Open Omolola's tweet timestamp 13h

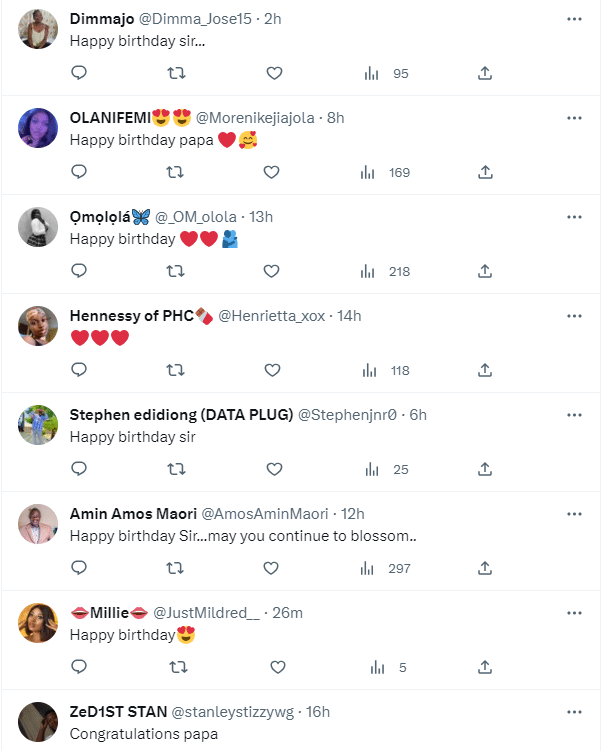click(260, 216)
